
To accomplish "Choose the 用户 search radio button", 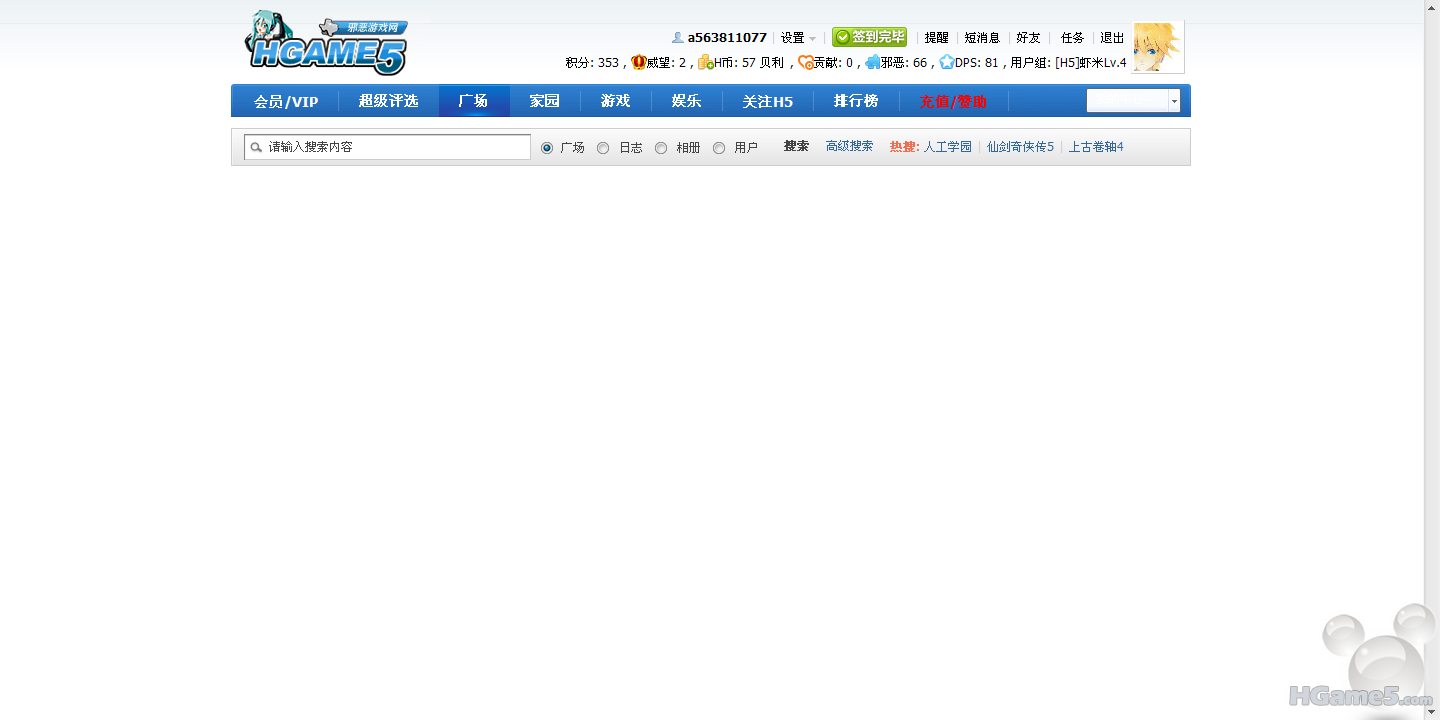I will pyautogui.click(x=719, y=148).
